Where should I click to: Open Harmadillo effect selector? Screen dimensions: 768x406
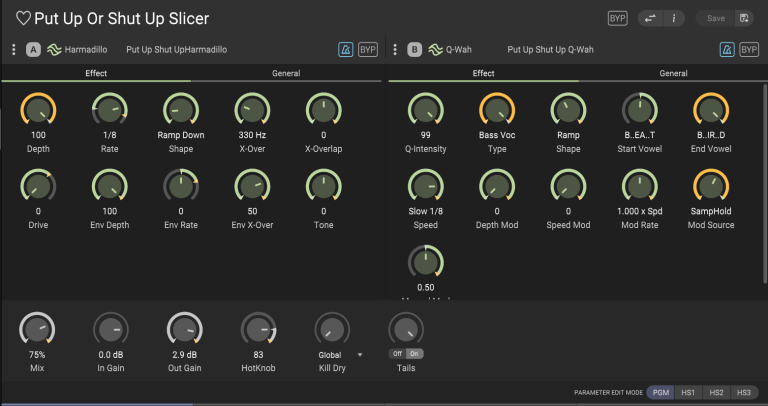(86, 49)
